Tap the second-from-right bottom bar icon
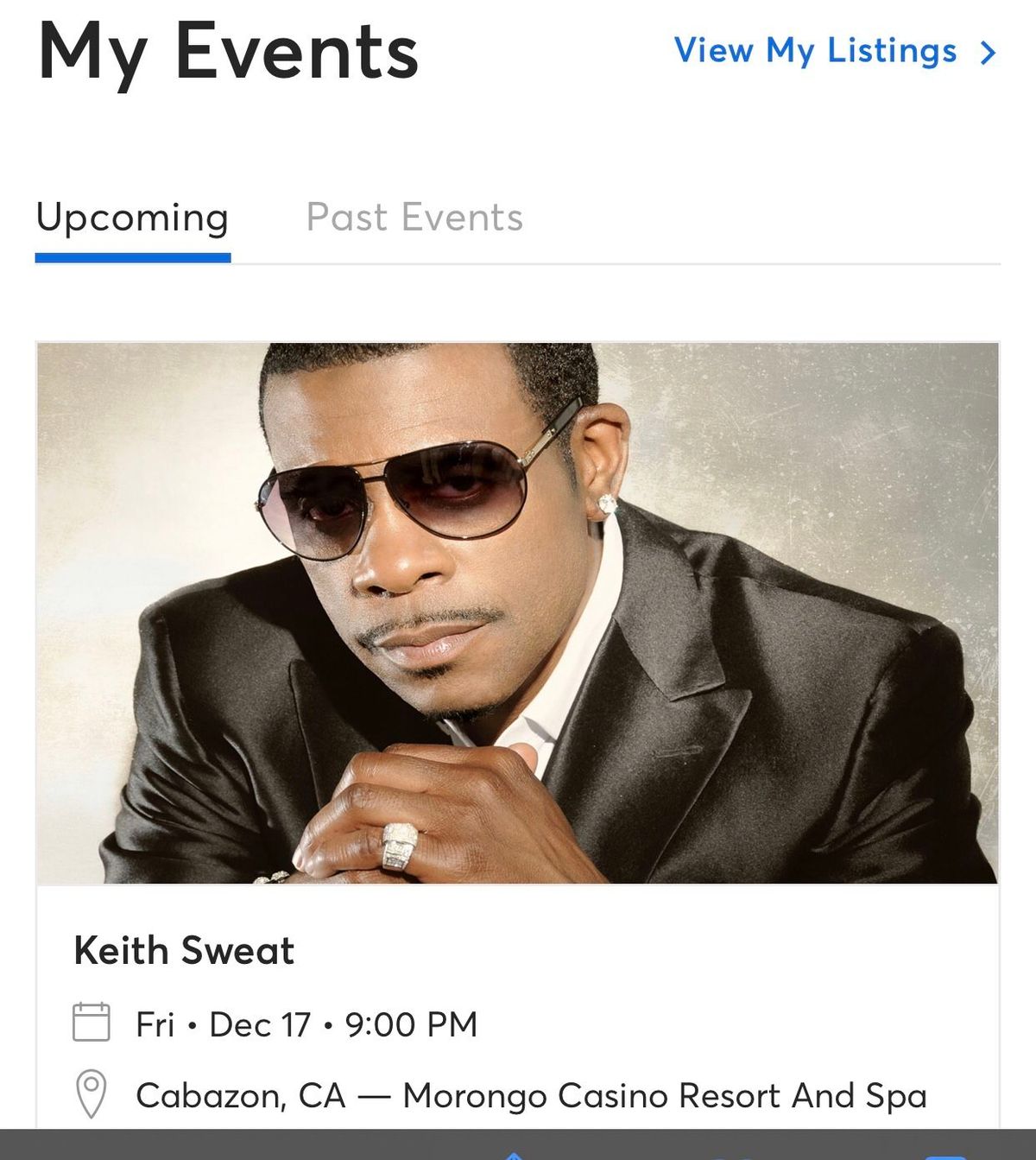The height and width of the screenshot is (1160, 1036). tap(730, 1156)
